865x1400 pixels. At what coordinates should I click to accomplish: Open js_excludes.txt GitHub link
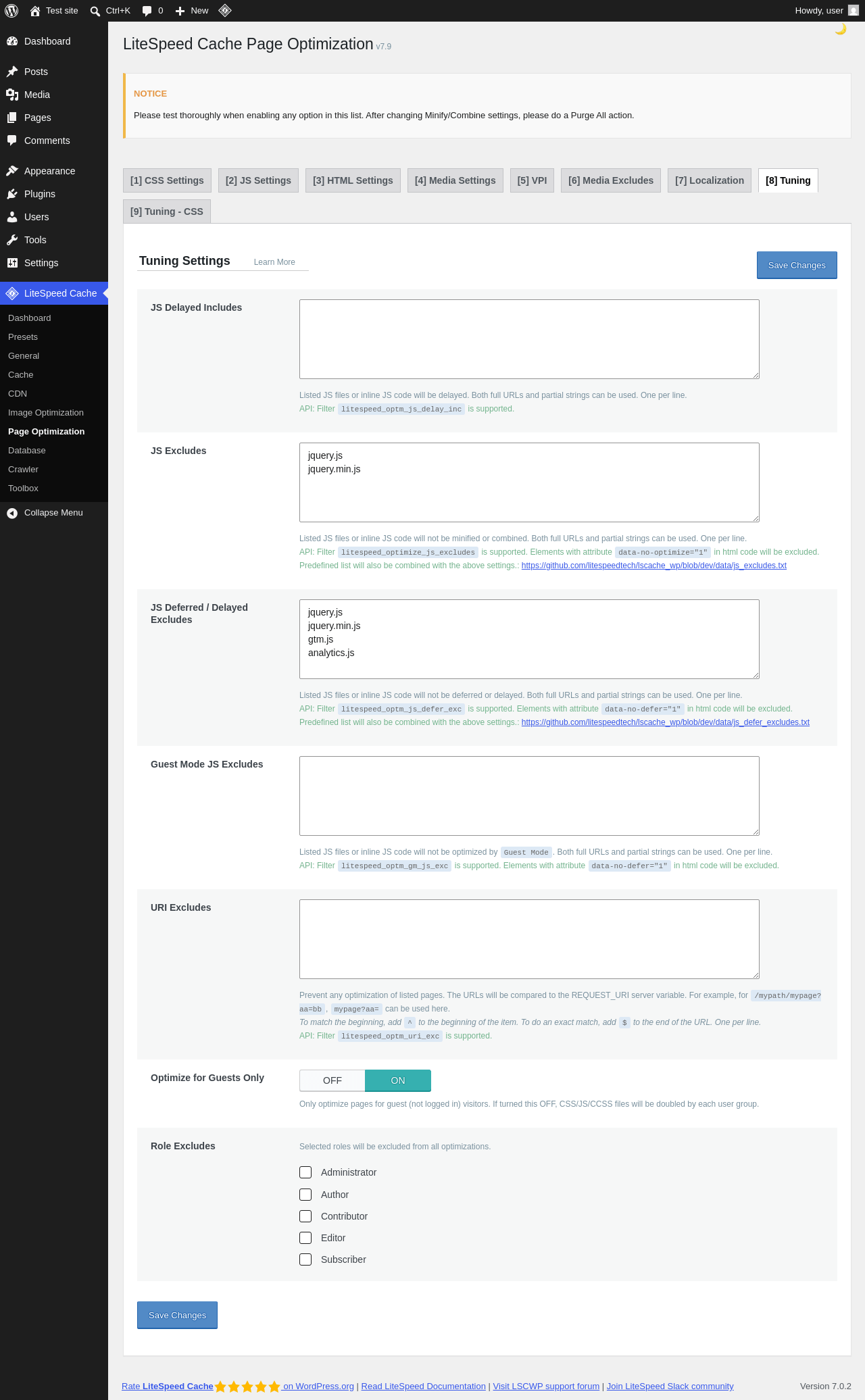click(654, 566)
